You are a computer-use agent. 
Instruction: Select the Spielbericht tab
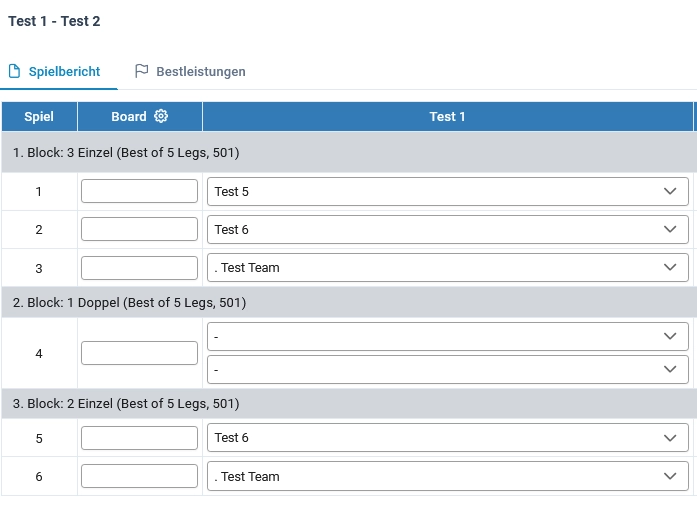tap(54, 71)
